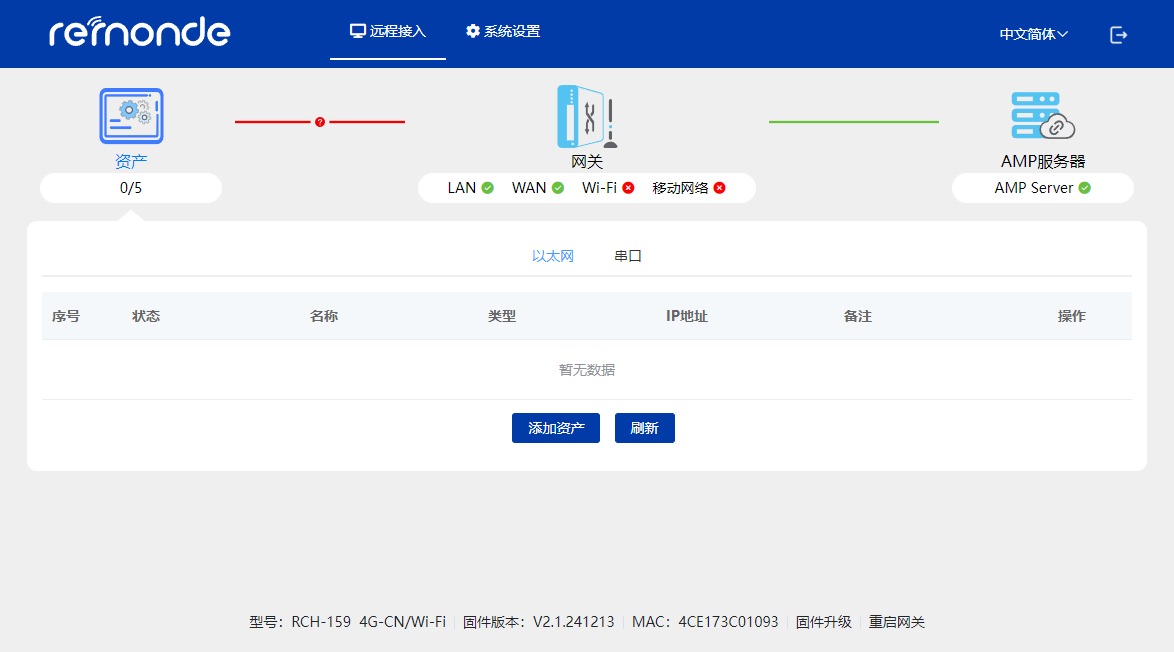Click the 添加资产 button
The width and height of the screenshot is (1174, 652).
coord(556,428)
